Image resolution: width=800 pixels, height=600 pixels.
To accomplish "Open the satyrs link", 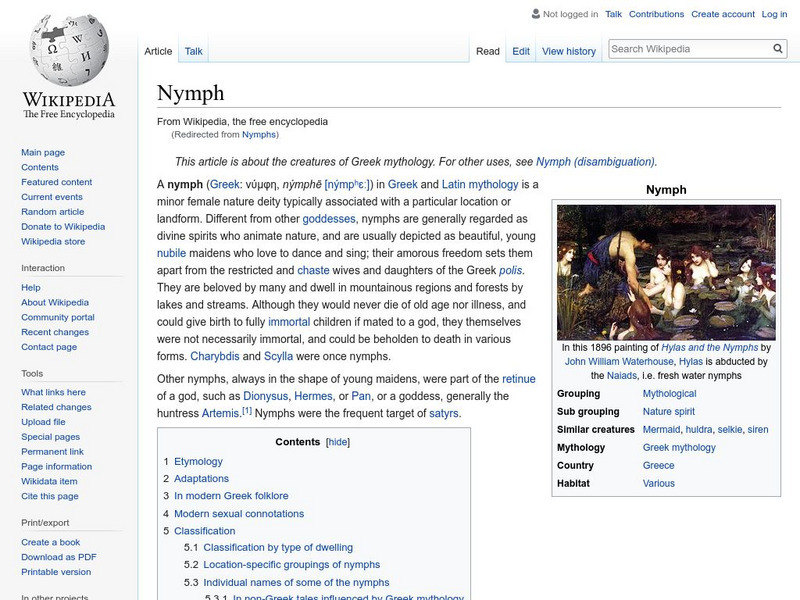I will (x=443, y=413).
